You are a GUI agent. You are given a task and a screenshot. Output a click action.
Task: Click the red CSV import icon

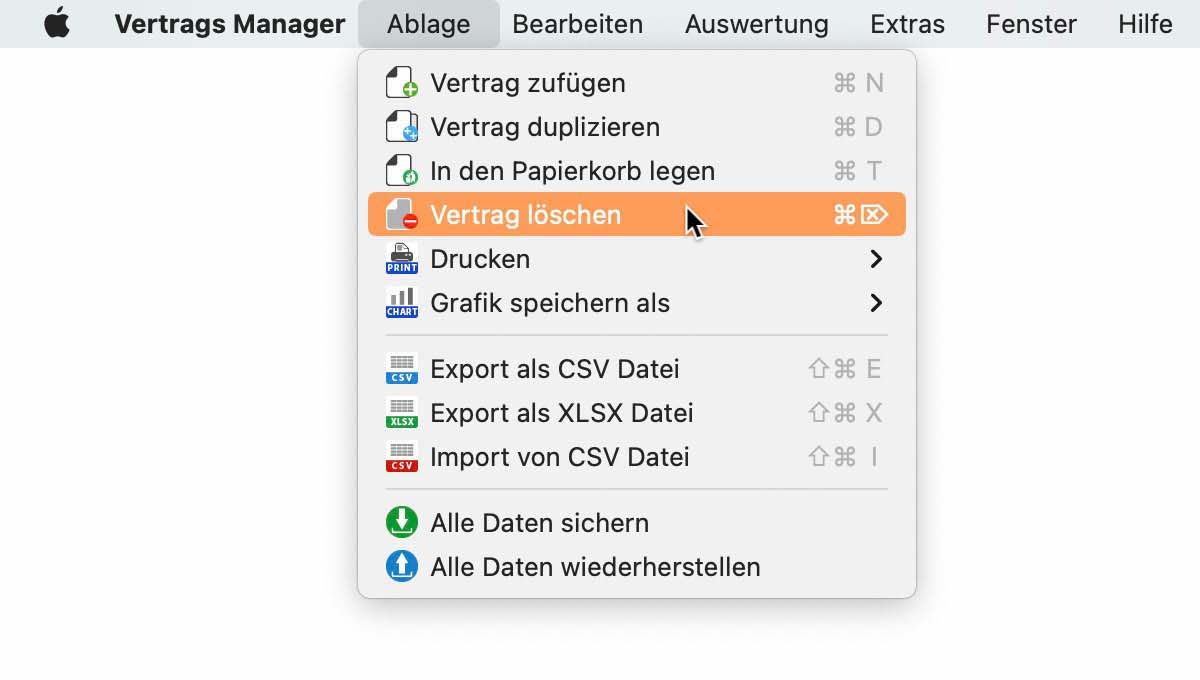pyautogui.click(x=402, y=457)
